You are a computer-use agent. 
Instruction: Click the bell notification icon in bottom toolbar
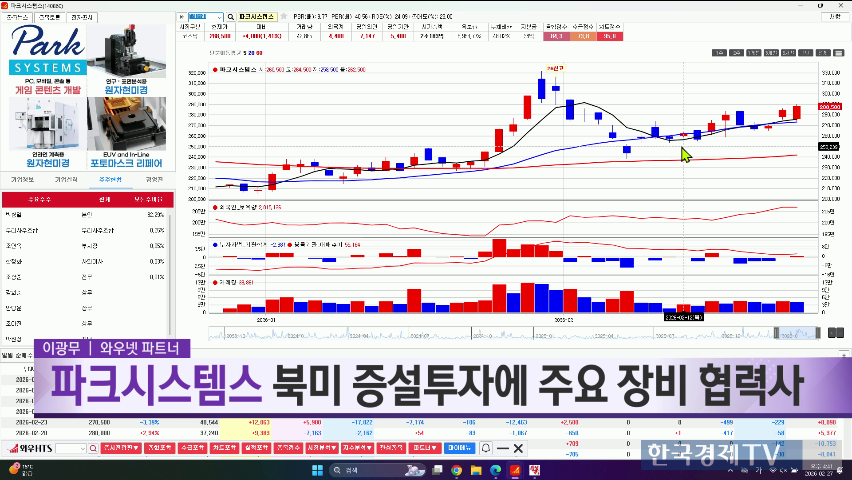pos(487,448)
